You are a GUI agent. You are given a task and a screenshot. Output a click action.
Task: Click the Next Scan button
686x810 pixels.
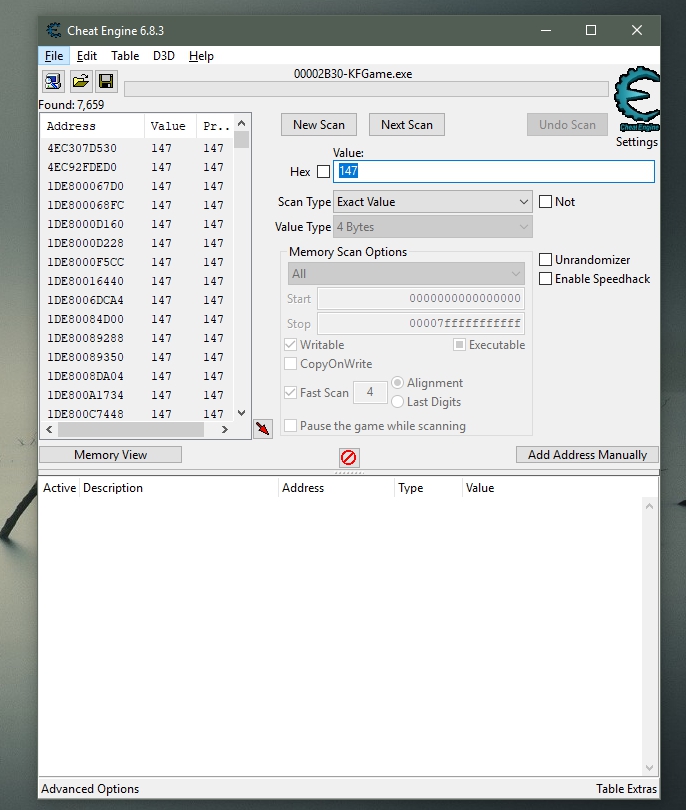(407, 124)
